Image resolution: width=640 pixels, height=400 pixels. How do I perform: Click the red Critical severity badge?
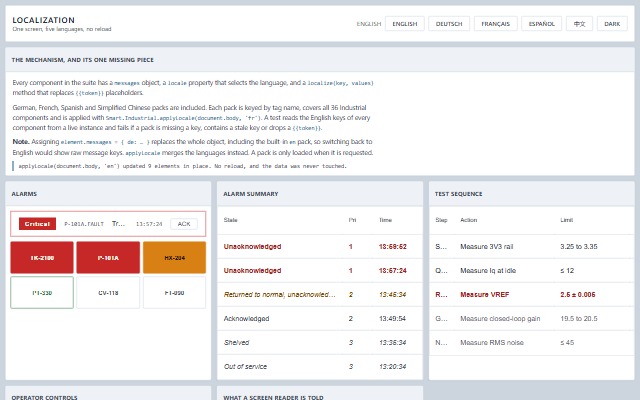tap(37, 224)
